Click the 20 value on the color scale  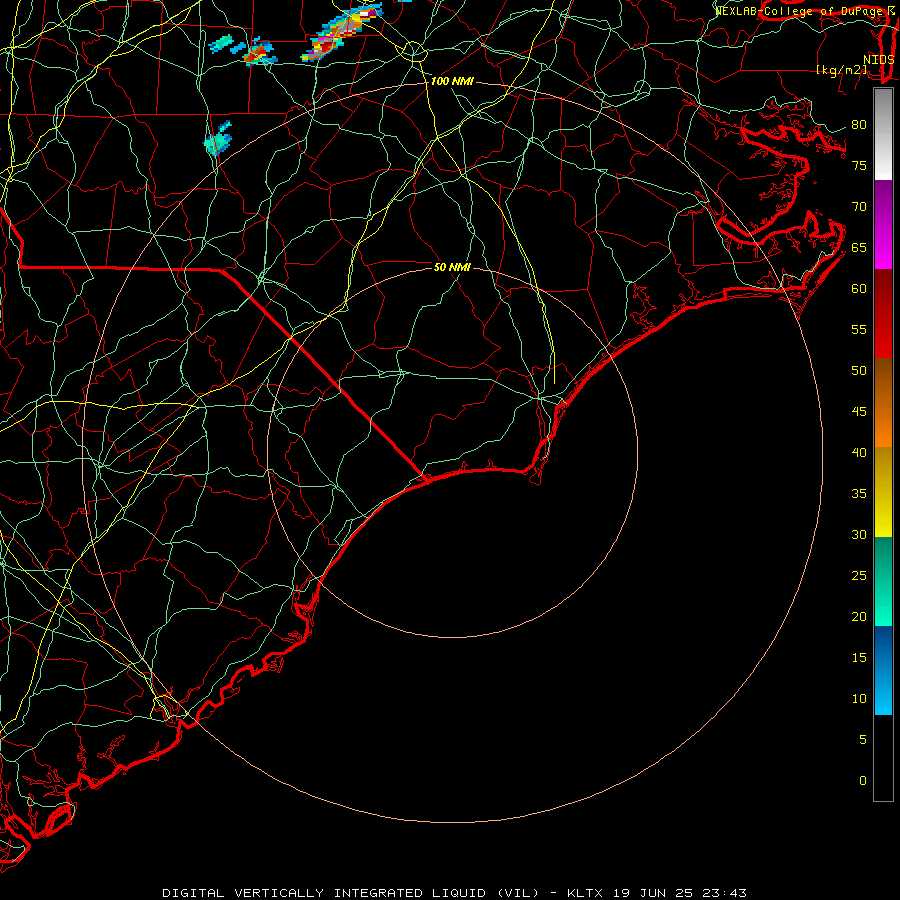pyautogui.click(x=859, y=617)
